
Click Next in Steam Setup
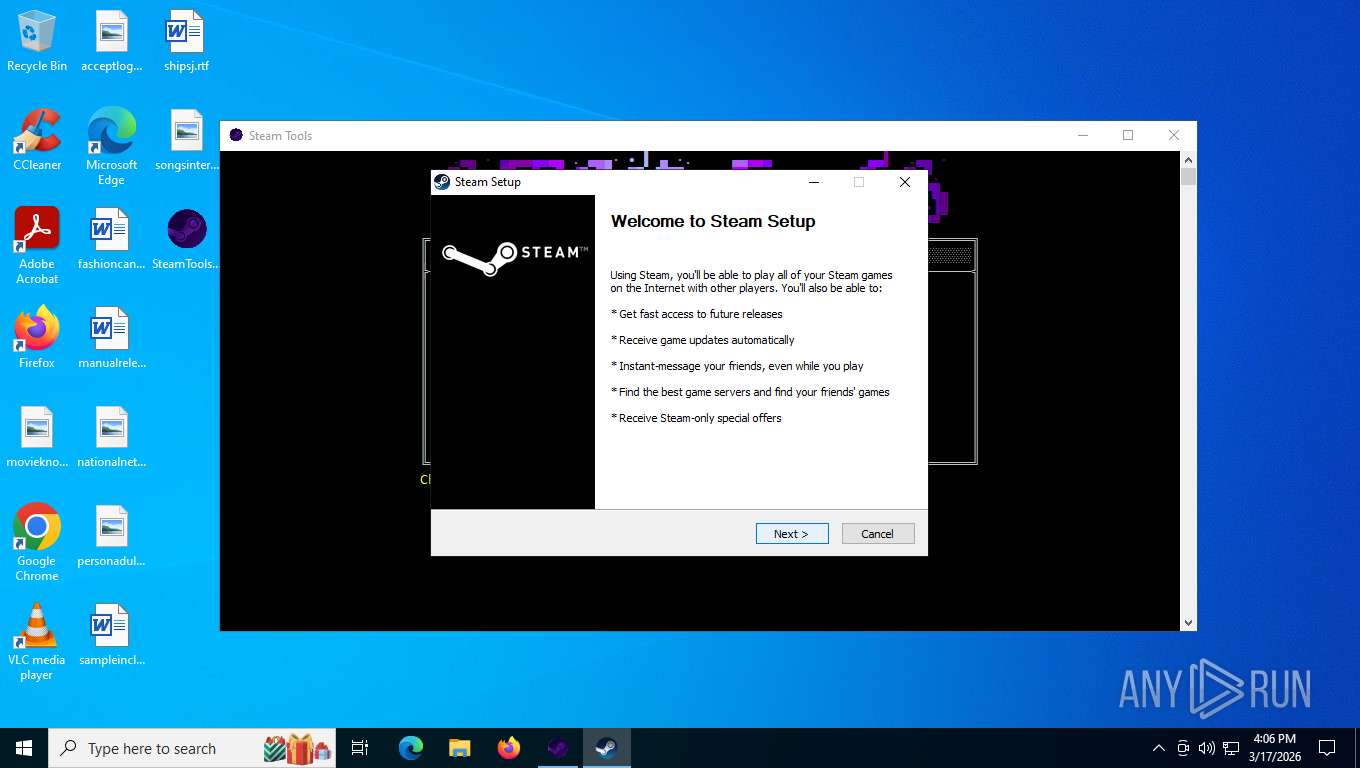[x=792, y=534]
